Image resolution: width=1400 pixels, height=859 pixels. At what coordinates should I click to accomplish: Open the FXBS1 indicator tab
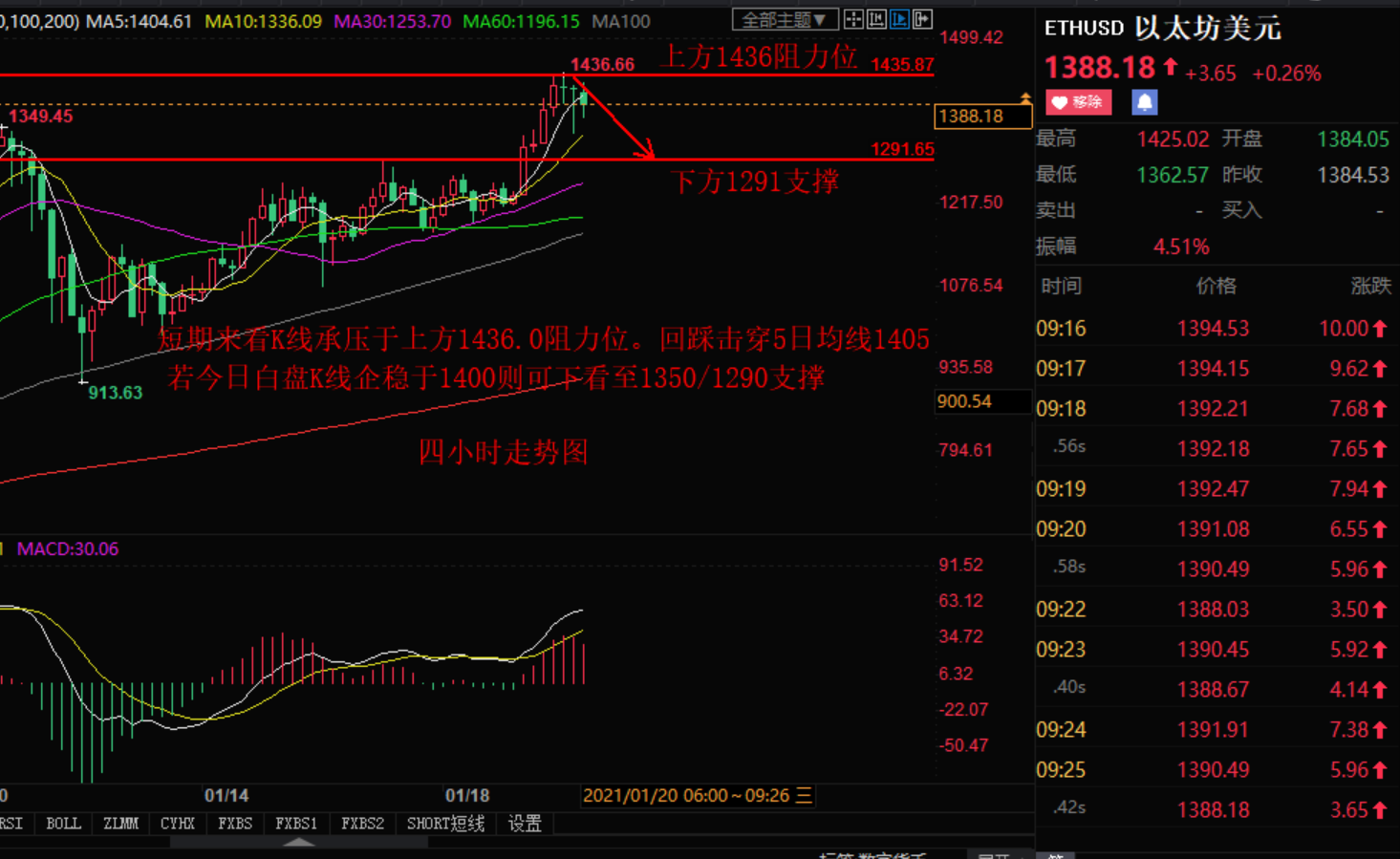(295, 824)
